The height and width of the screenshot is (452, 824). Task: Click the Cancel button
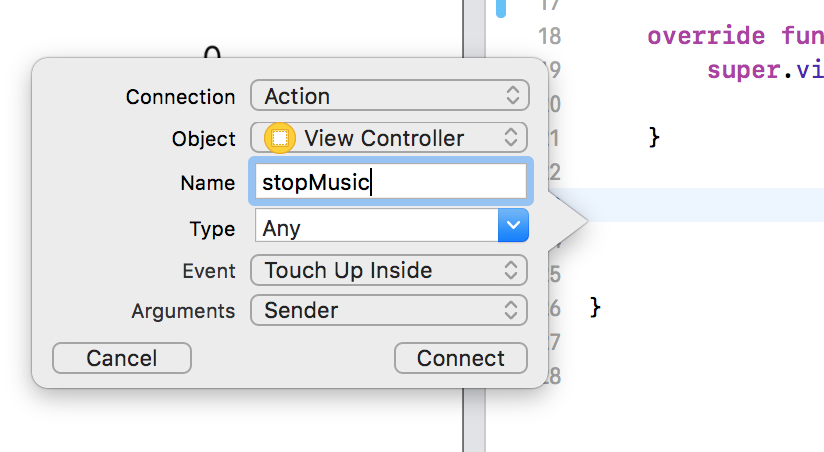click(122, 358)
